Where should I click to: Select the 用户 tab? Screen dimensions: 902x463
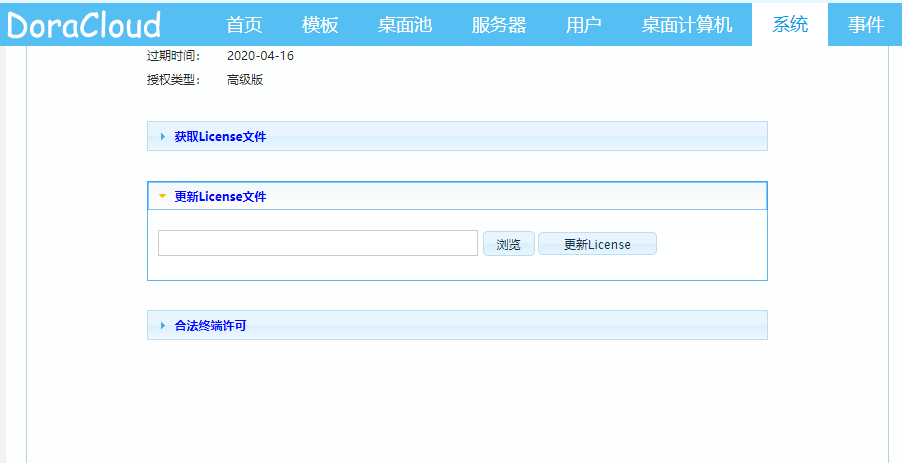(x=583, y=25)
